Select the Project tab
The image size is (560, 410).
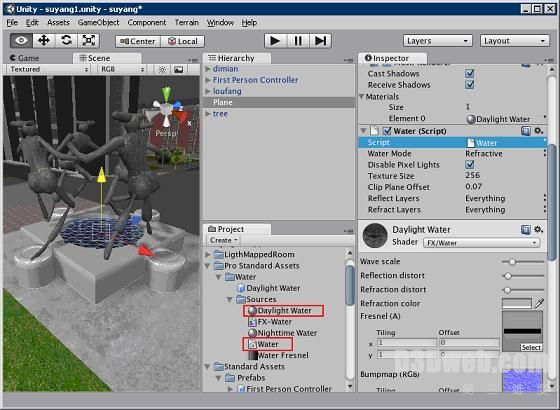(236, 229)
